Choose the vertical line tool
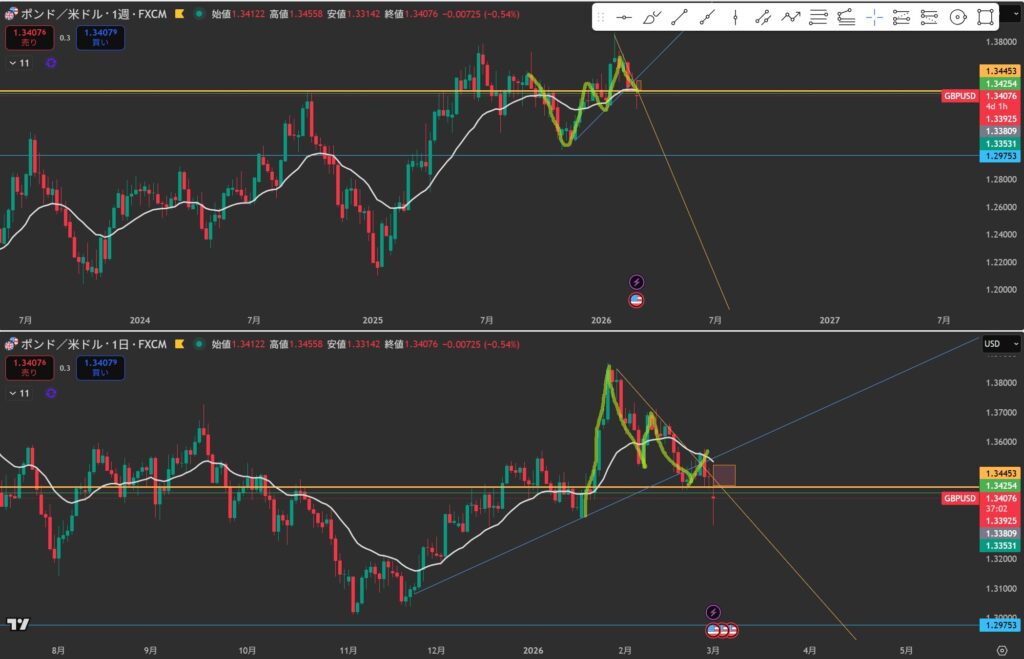 pyautogui.click(x=735, y=17)
